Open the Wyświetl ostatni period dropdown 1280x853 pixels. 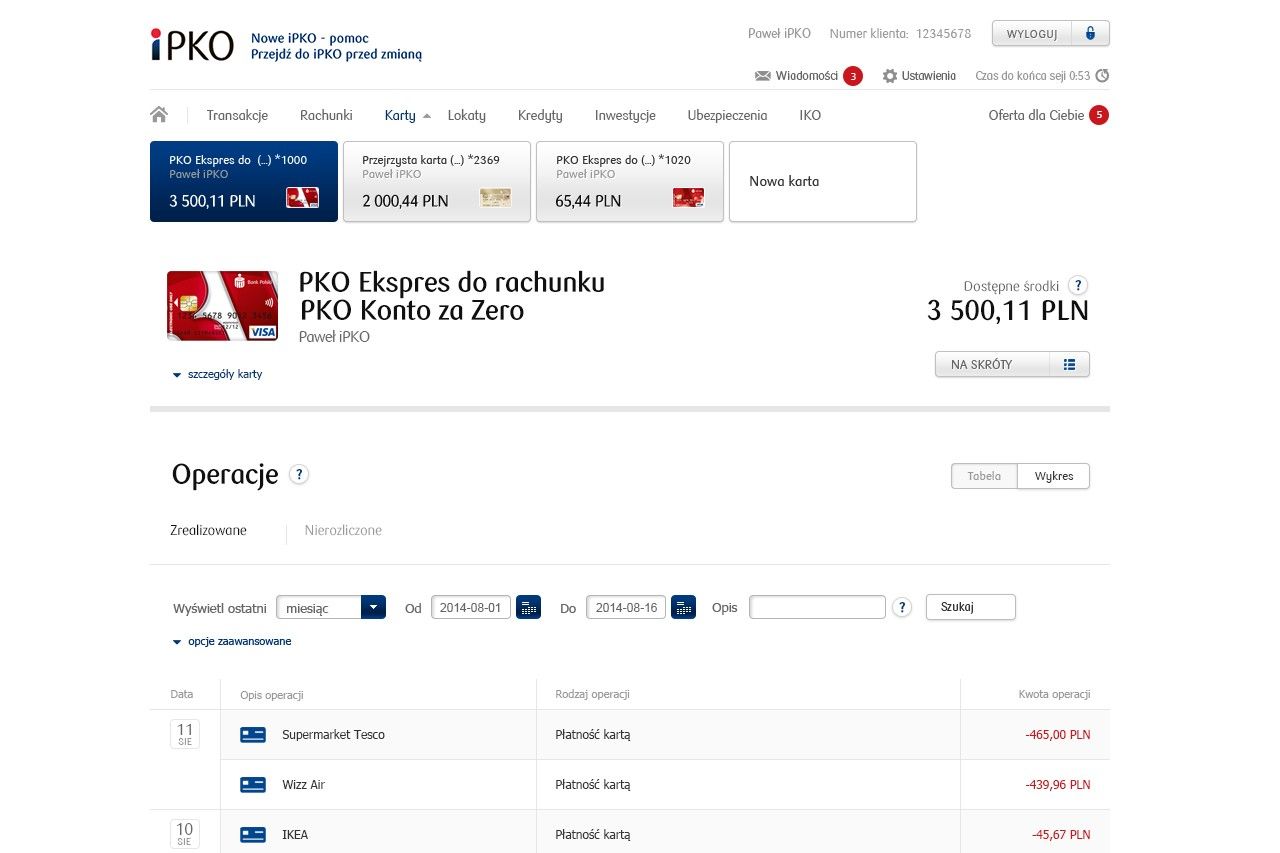[x=331, y=607]
